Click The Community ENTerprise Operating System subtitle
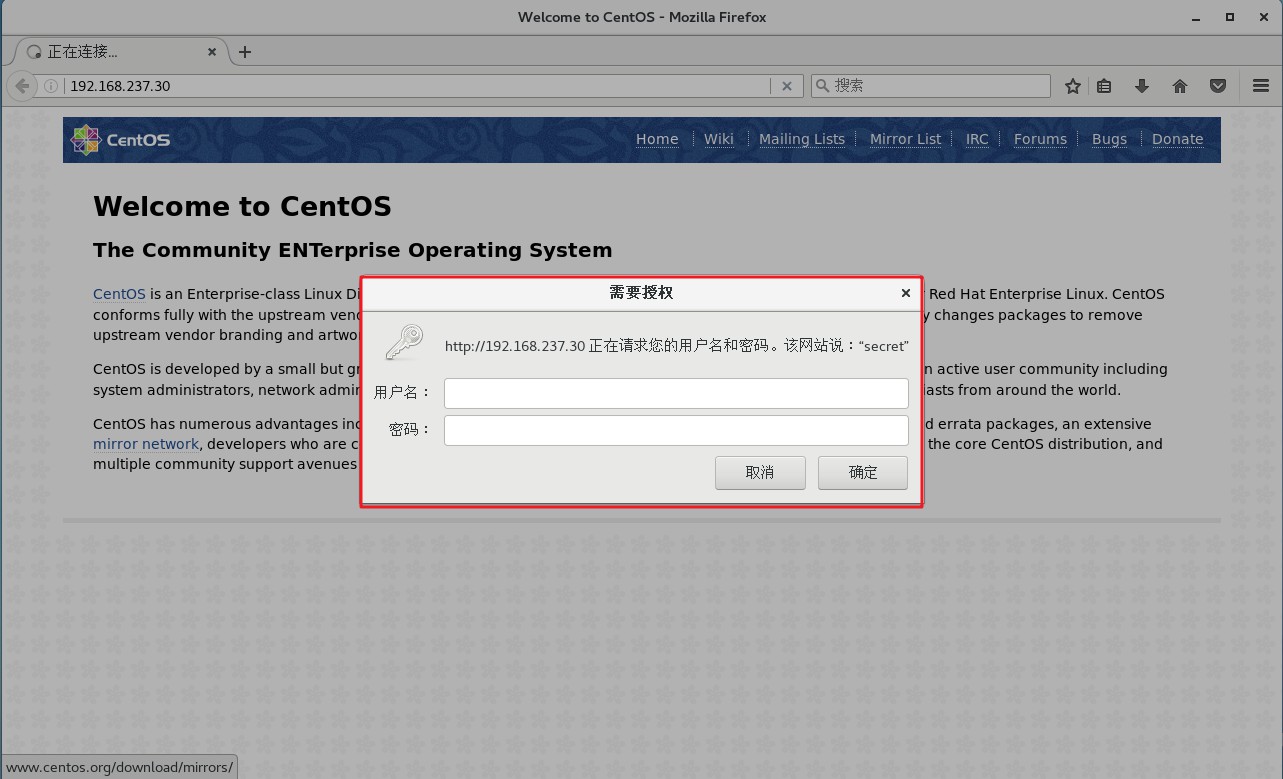 (352, 250)
